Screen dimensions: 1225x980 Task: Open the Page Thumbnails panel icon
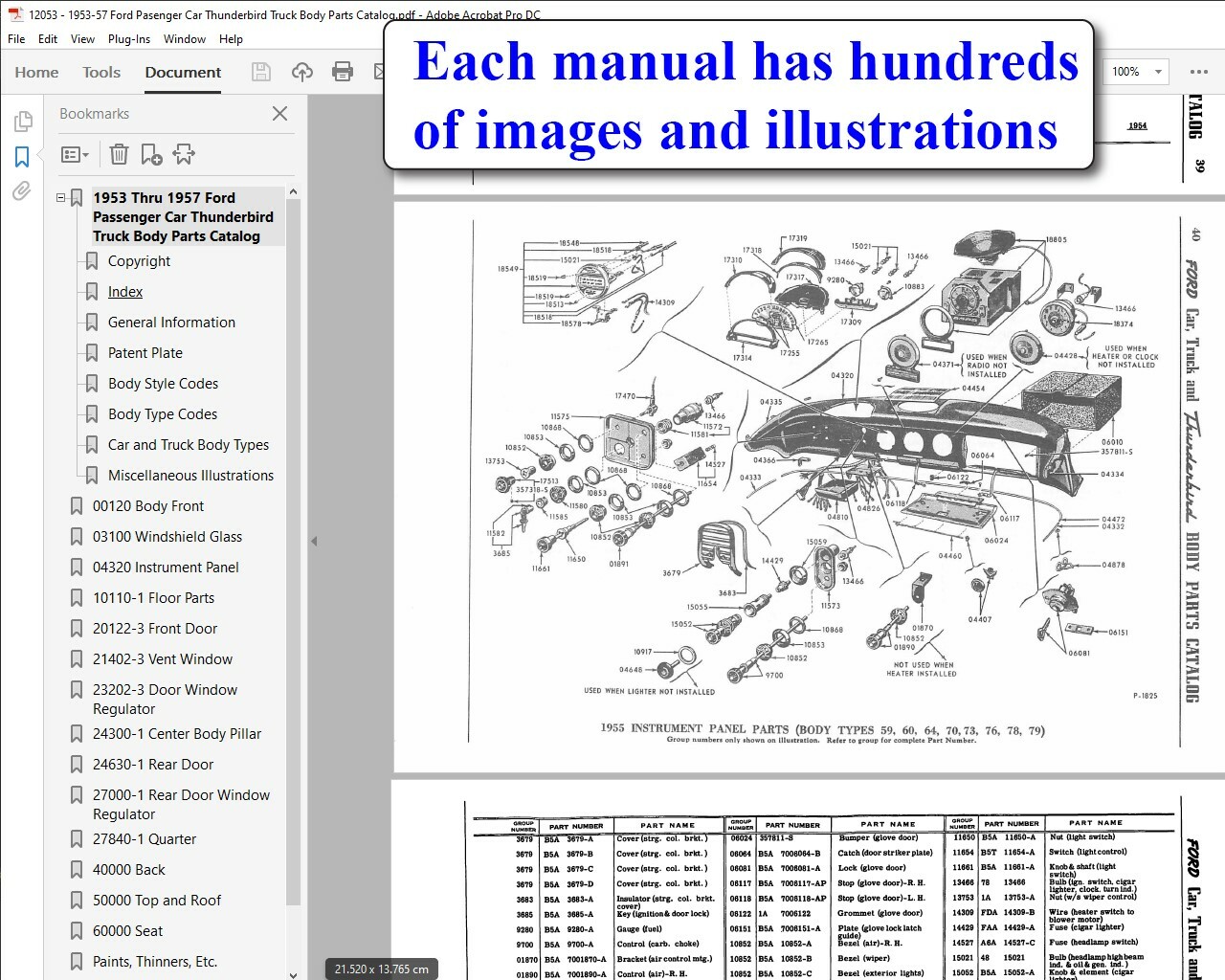click(23, 121)
